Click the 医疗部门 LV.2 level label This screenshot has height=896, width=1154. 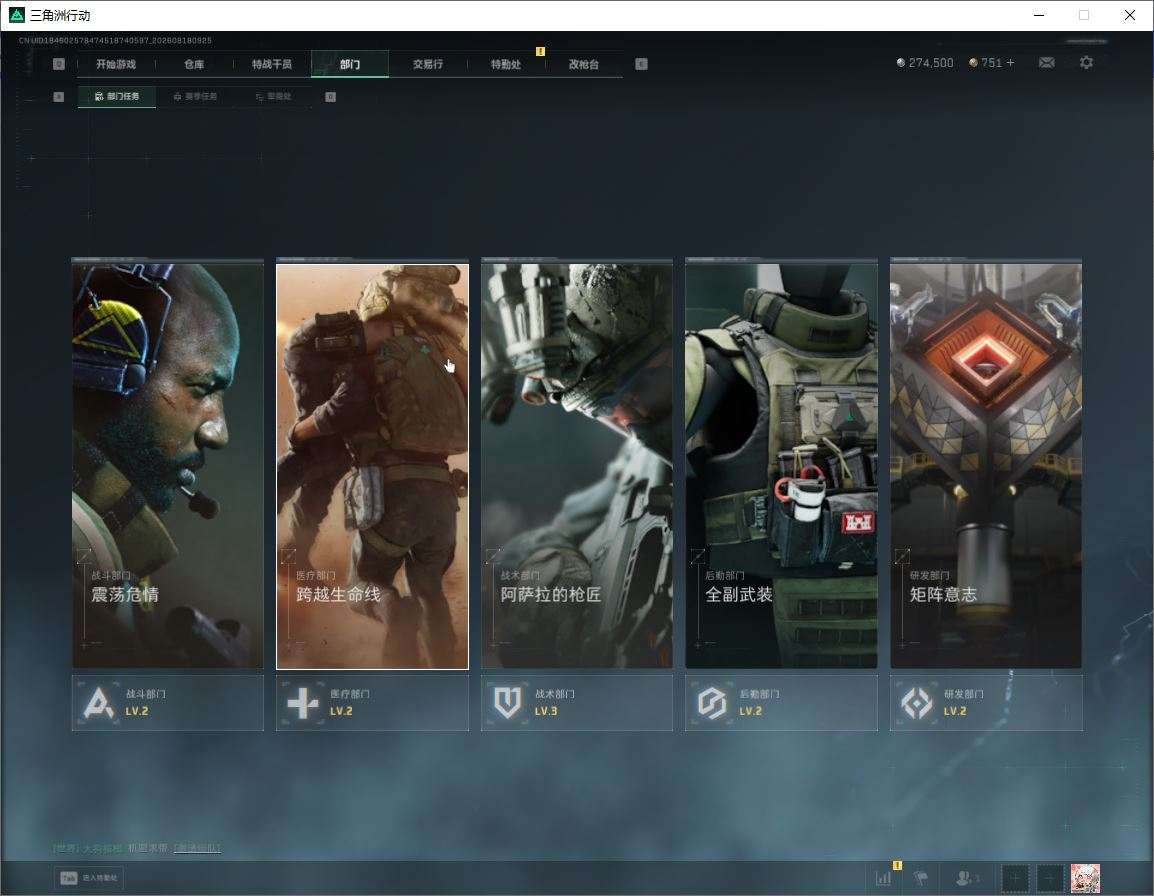(x=341, y=711)
